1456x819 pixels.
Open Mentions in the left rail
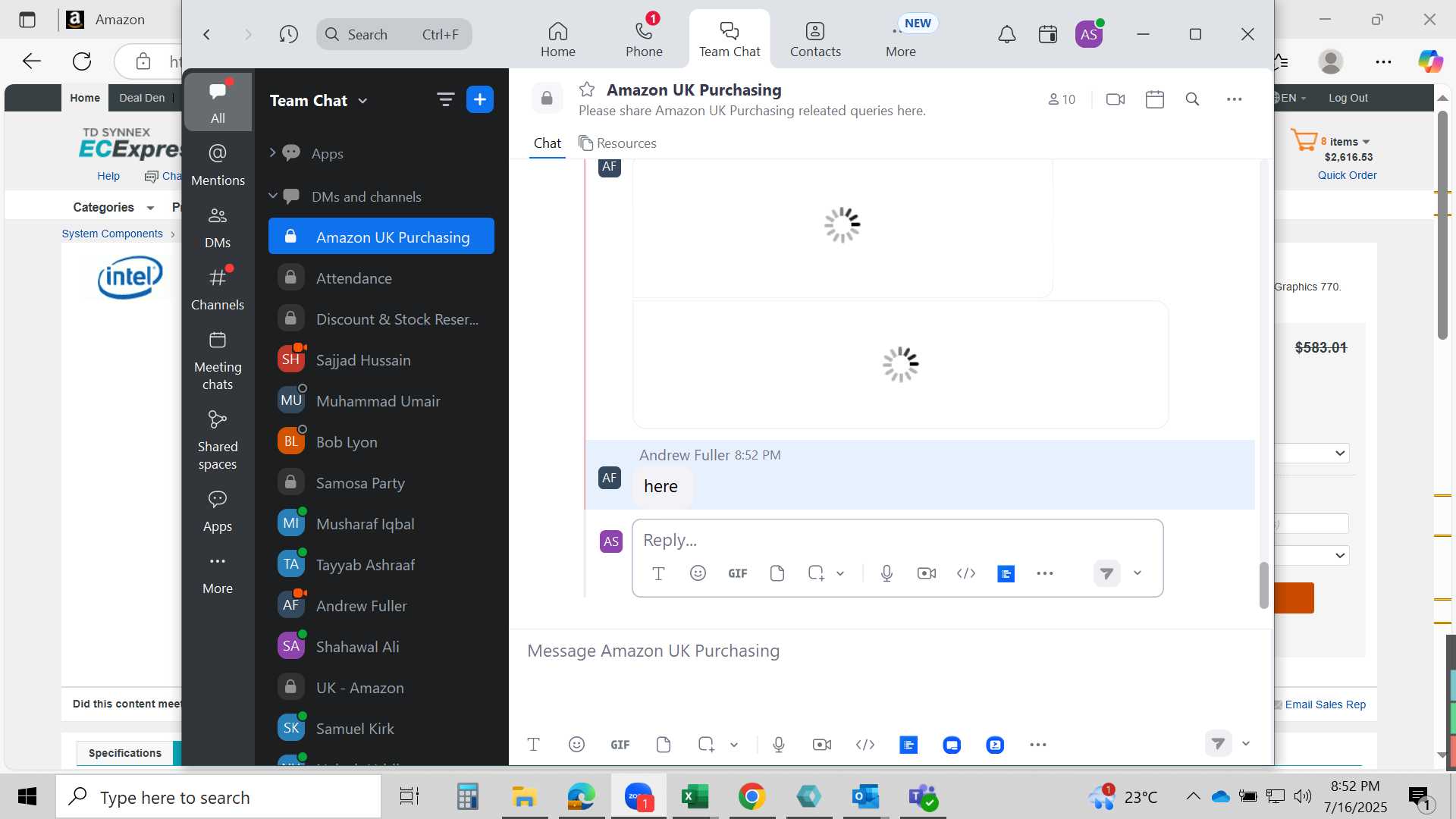[x=218, y=165]
